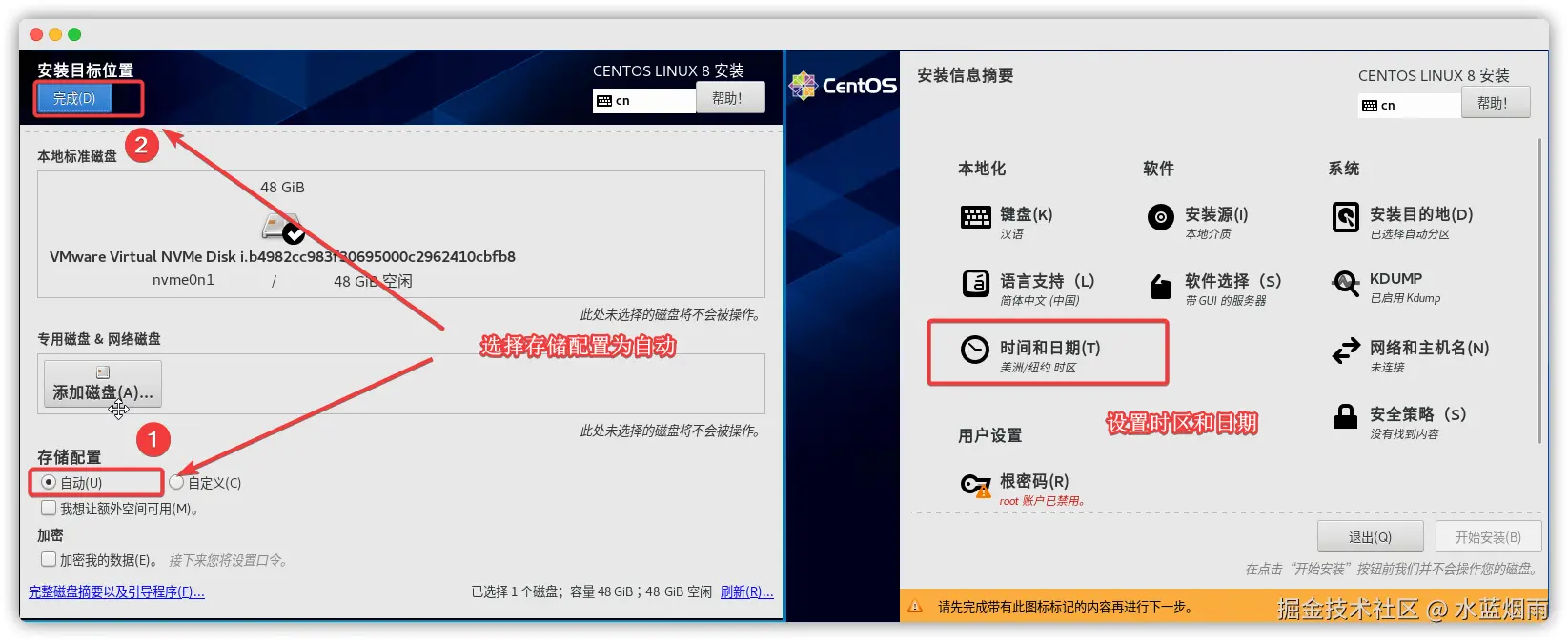Select 自动(U) automatic storage configuration radio
Viewport: 1568px width, 641px height.
tap(49, 482)
